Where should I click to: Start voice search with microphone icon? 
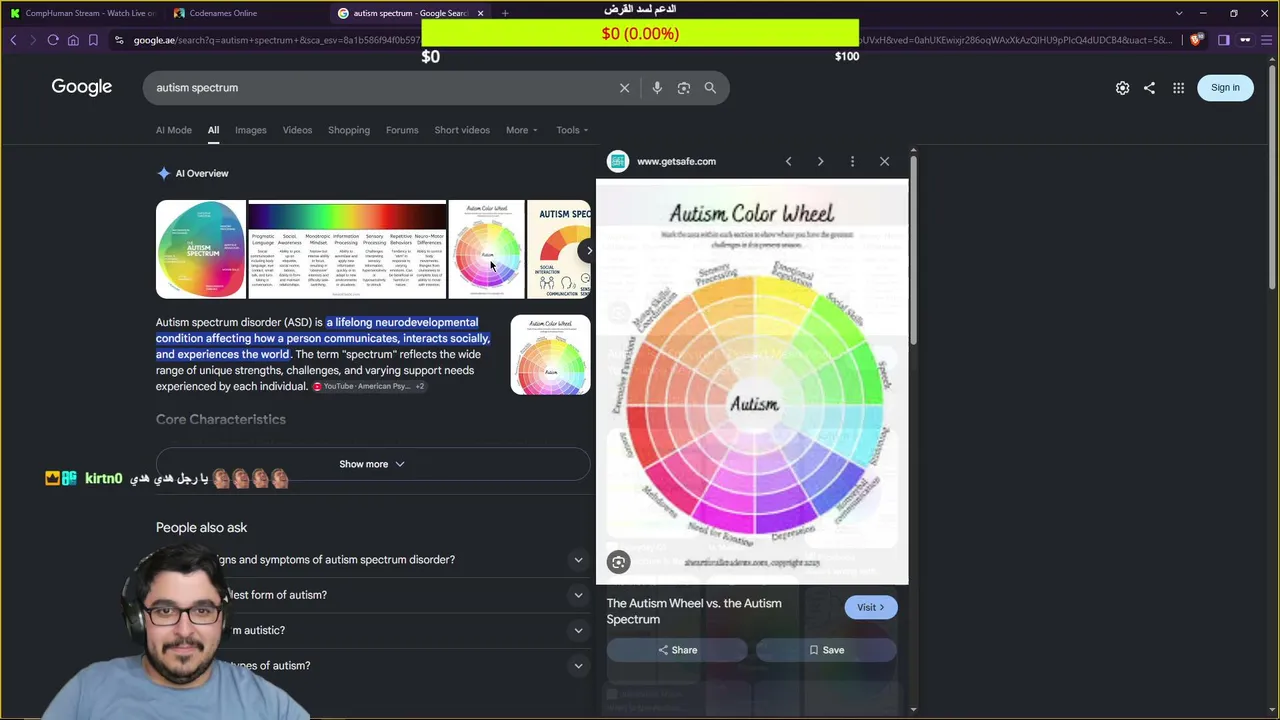tap(657, 88)
